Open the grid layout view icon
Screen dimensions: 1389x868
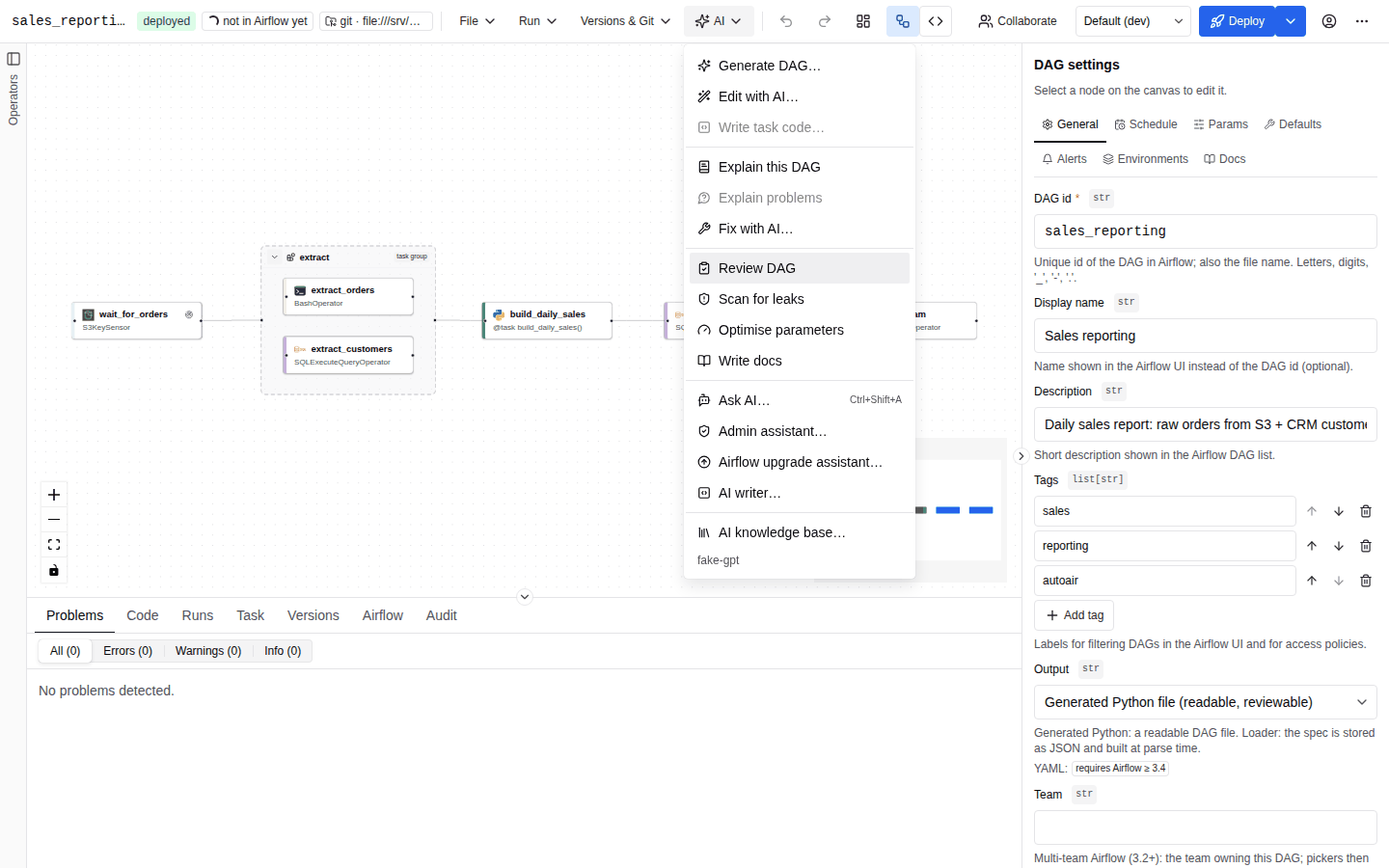click(x=863, y=21)
